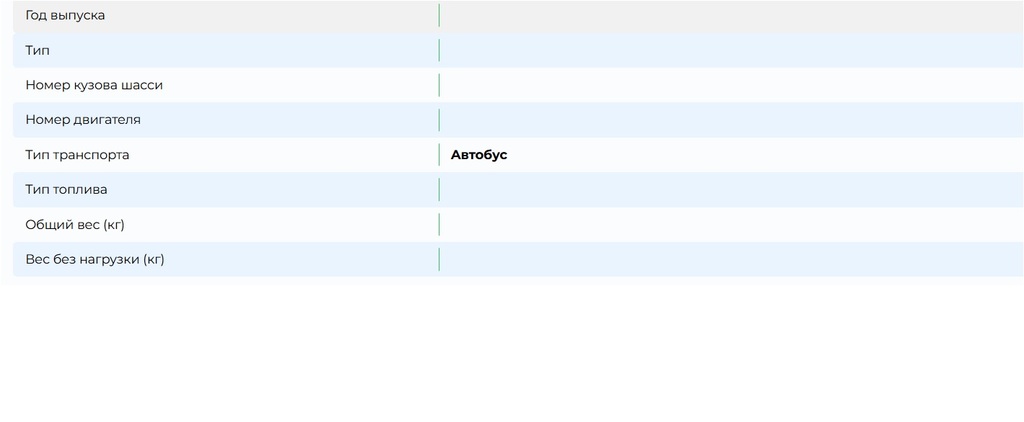Click the green divider in the Год выпуска row
The height and width of the screenshot is (422, 1024).
[x=439, y=16]
